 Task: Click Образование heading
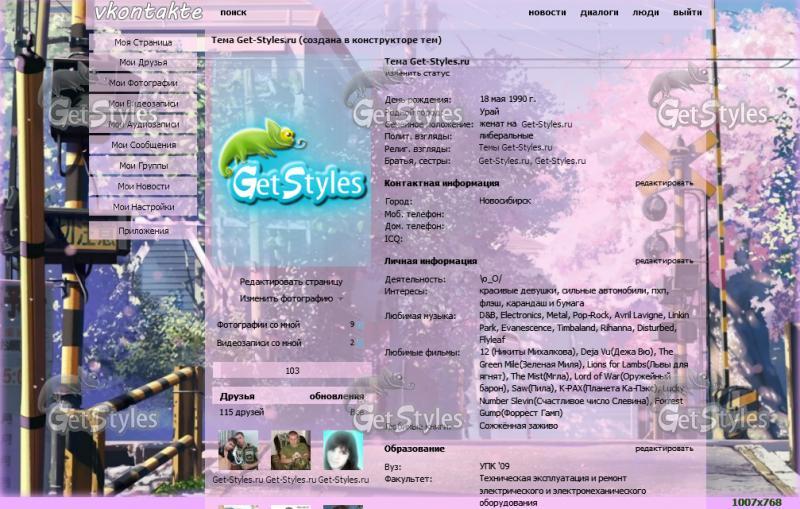click(414, 449)
